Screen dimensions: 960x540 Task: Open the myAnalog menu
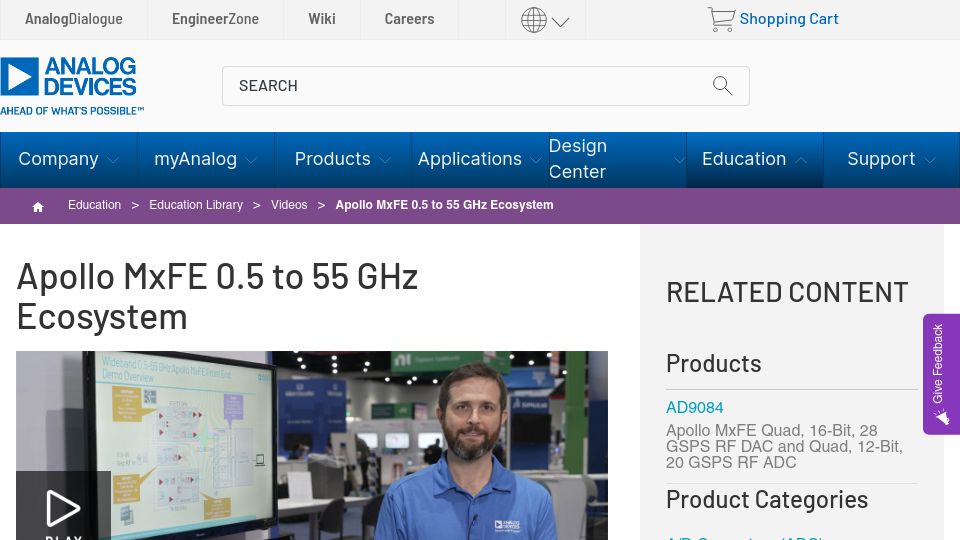coord(195,159)
